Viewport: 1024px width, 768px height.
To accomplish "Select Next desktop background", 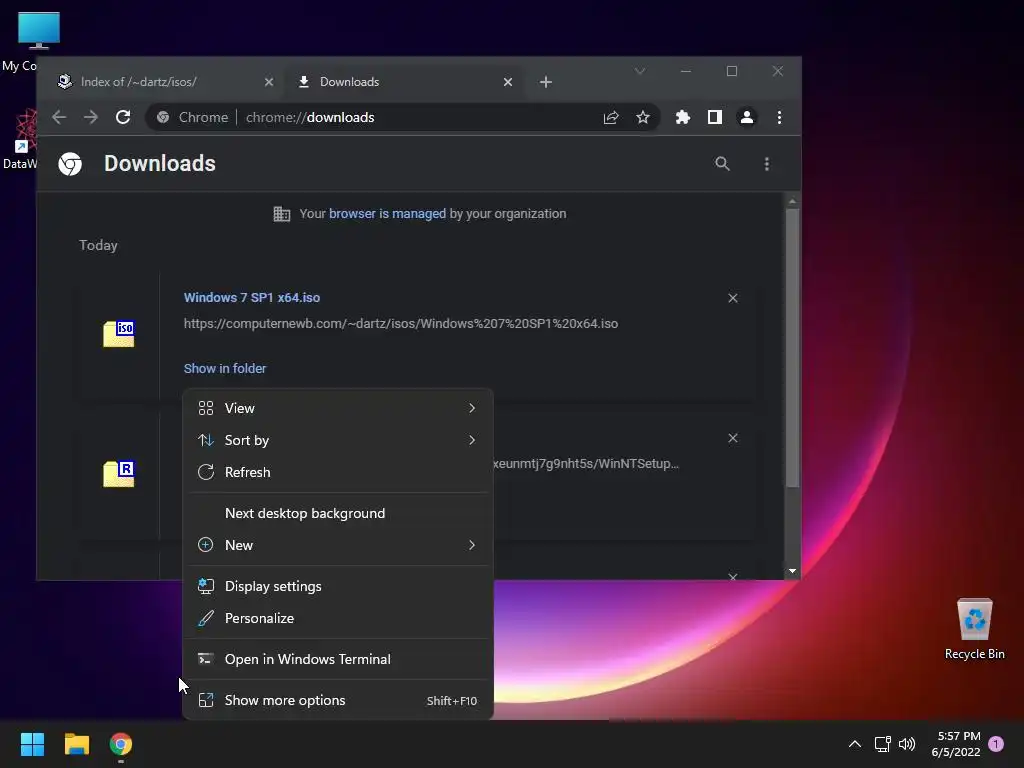I will (338, 513).
